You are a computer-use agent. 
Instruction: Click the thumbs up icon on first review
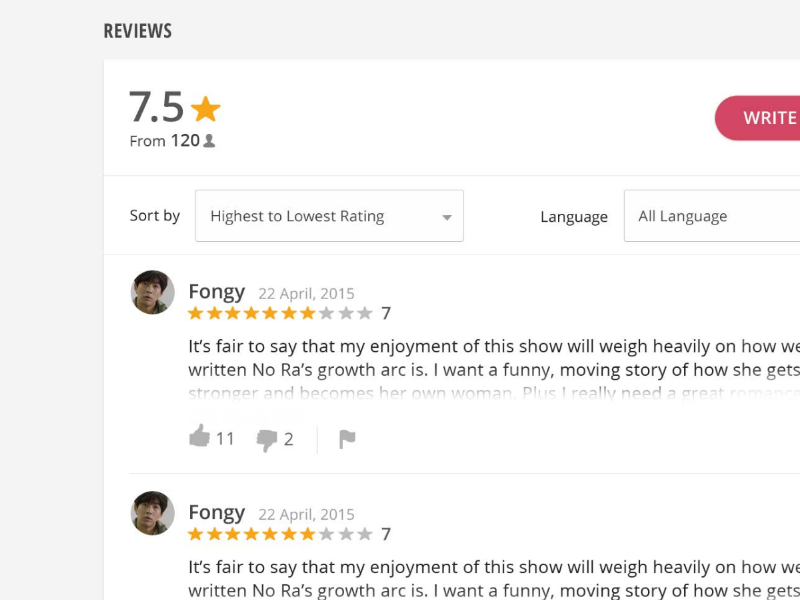pyautogui.click(x=200, y=436)
